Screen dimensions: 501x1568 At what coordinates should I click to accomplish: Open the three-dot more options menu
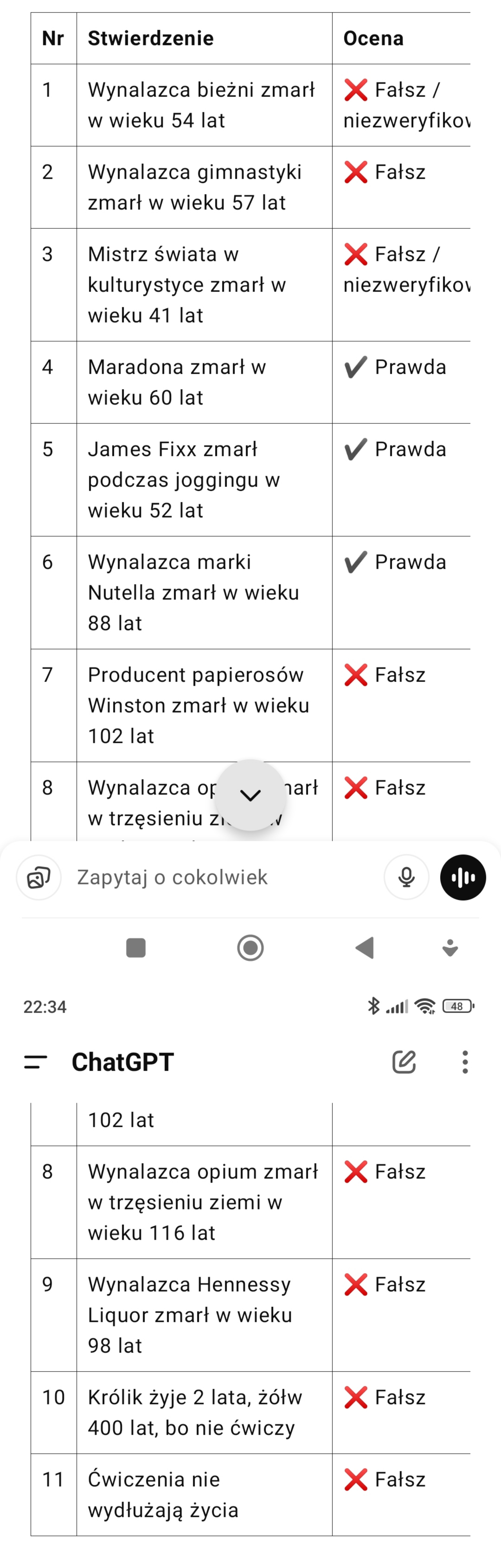coord(465,1062)
